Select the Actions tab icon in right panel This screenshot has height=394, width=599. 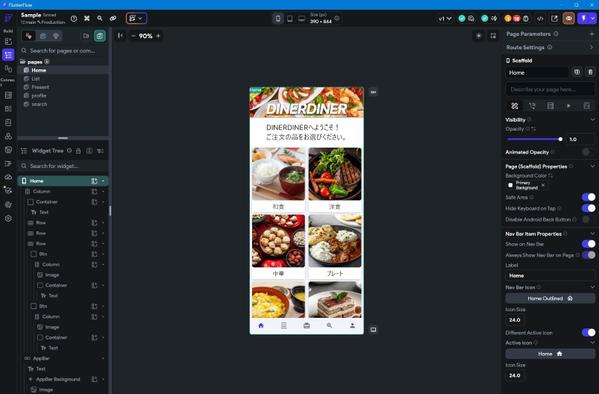pyautogui.click(x=532, y=106)
